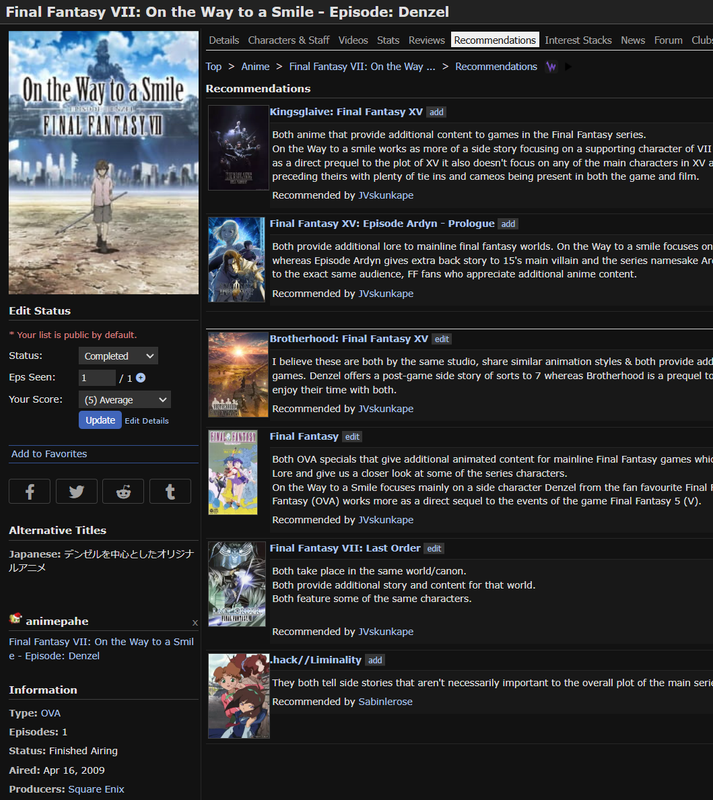
Task: Click edit next to Brotherhood: Final Fantasy XV
Action: point(441,339)
